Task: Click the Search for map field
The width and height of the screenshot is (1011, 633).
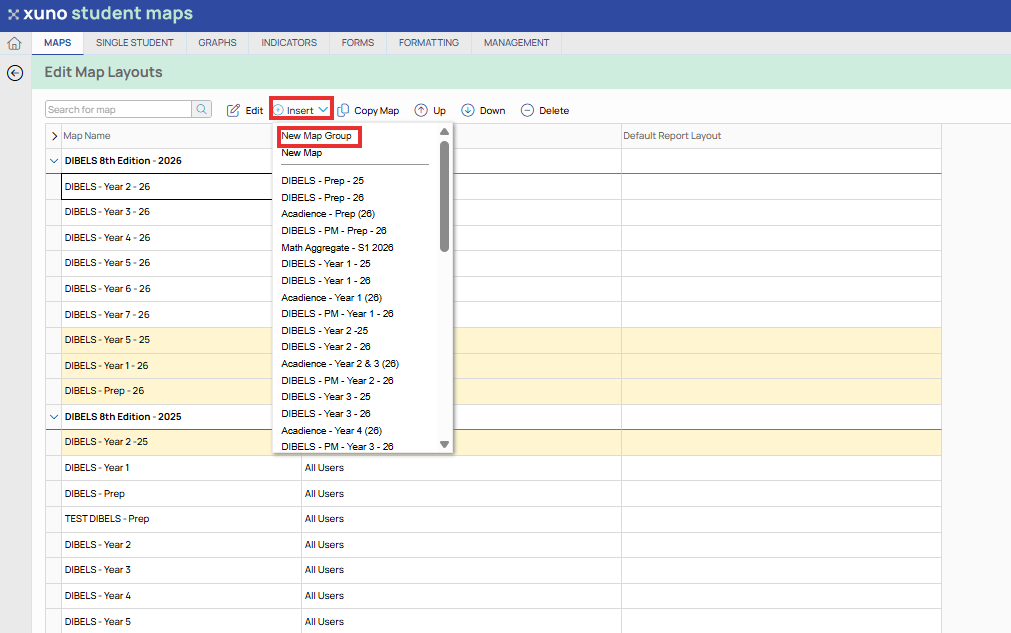Action: 119,110
